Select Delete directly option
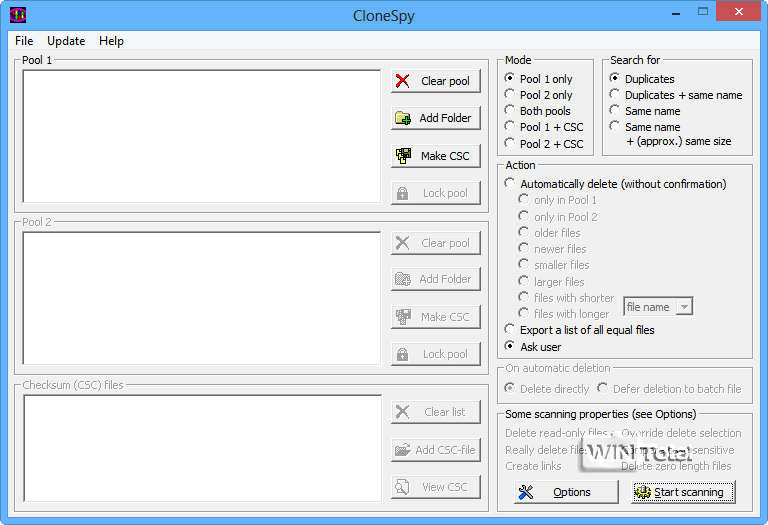 (547, 388)
